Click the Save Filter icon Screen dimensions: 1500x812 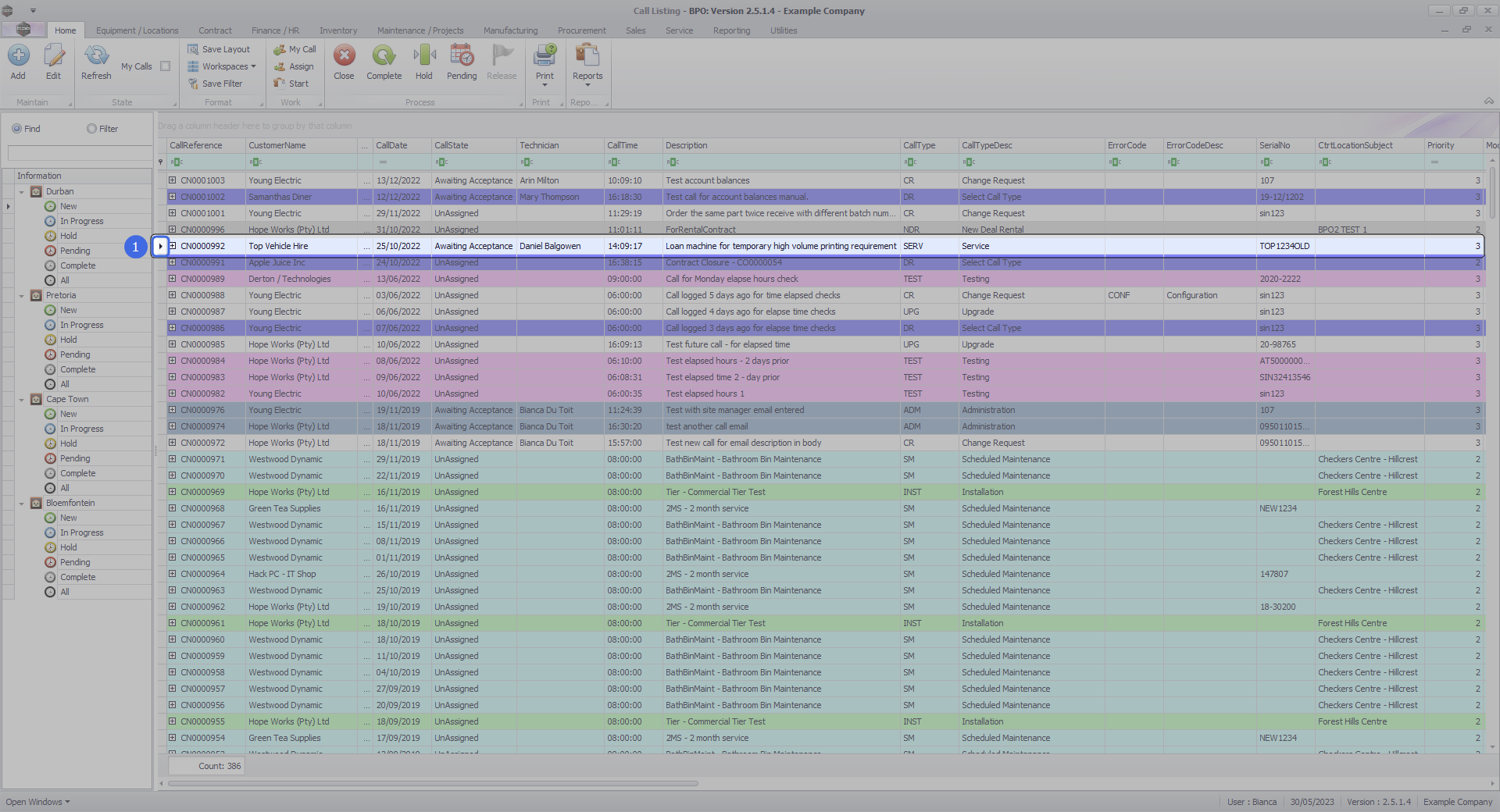[193, 84]
